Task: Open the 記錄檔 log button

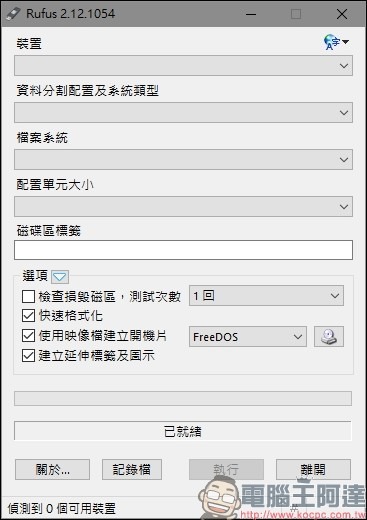Action: (132, 470)
